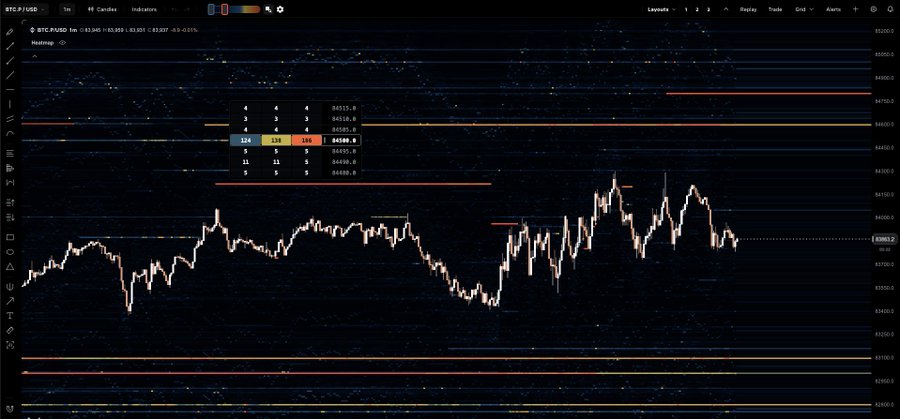Open the 1m timeframe selector
Image resolution: width=900 pixels, height=419 pixels.
[x=67, y=9]
